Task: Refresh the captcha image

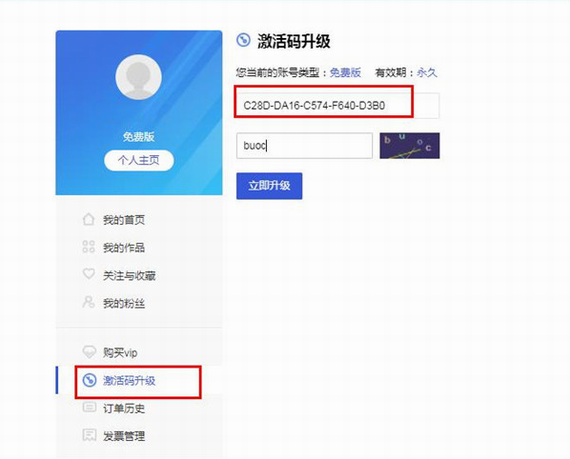Action: pos(410,146)
